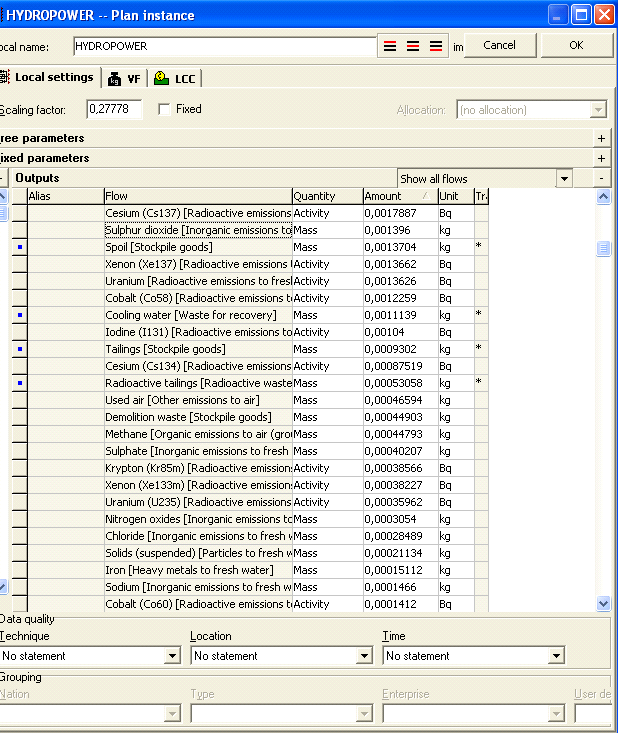
Task: Sort by the Amount column header
Action: tap(401, 196)
